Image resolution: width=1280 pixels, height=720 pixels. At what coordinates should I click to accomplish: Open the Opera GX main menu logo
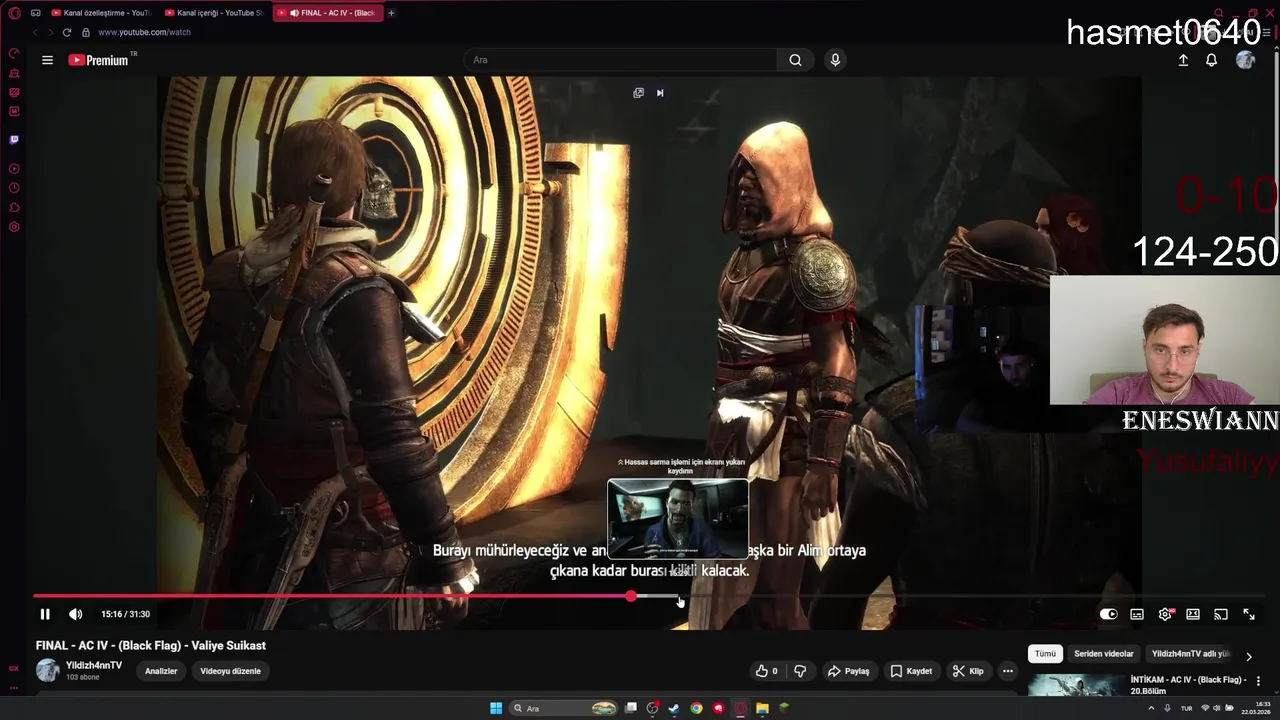point(14,13)
